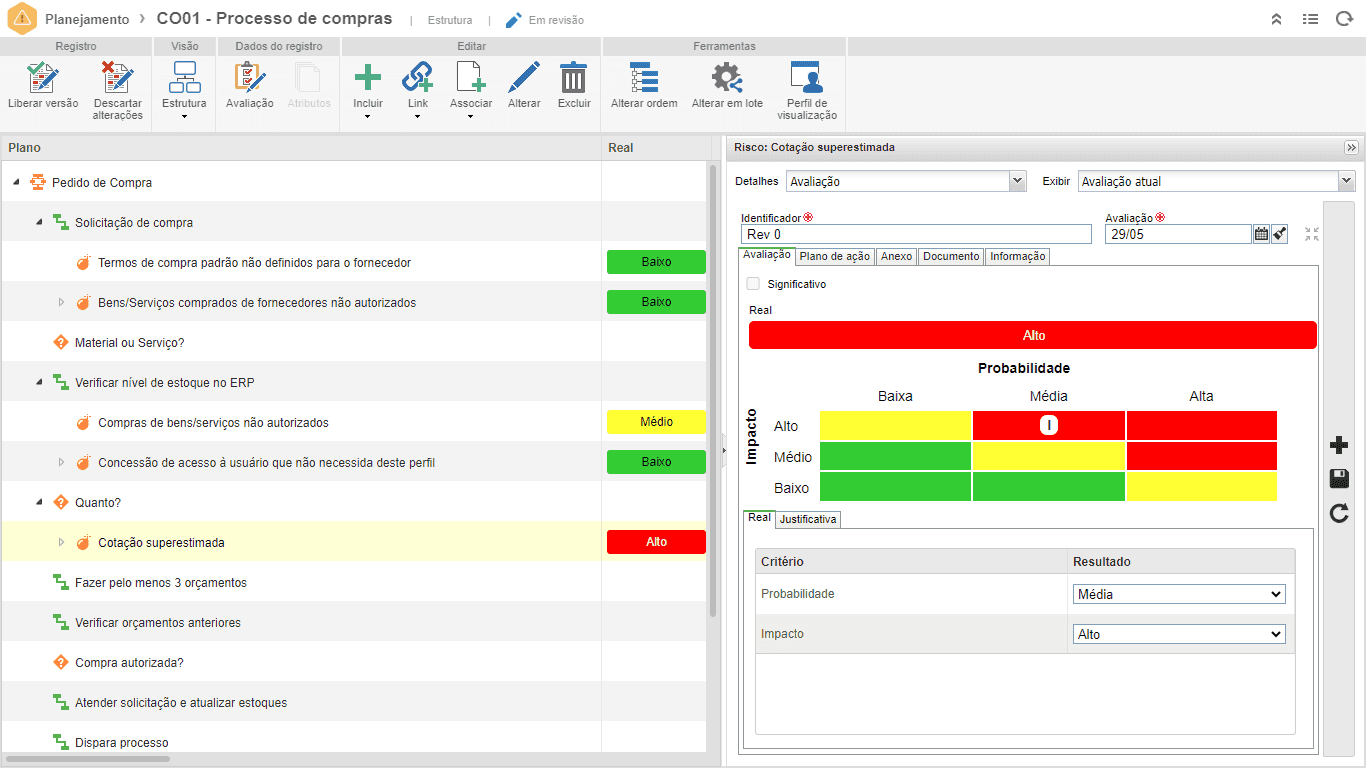Screen dimensions: 1366x768
Task: Open the Exibir Avaliação atual dropdown
Action: [1217, 181]
